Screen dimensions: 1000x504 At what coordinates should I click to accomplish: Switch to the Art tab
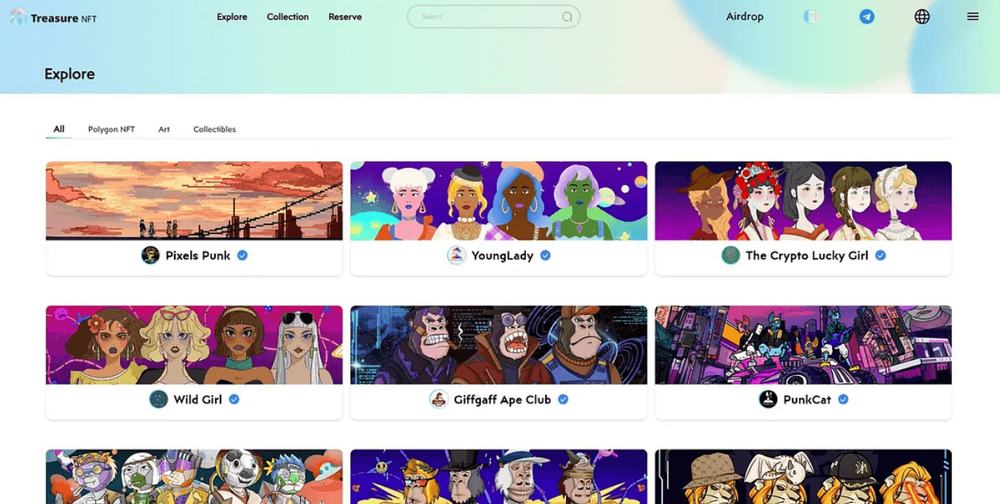(164, 129)
